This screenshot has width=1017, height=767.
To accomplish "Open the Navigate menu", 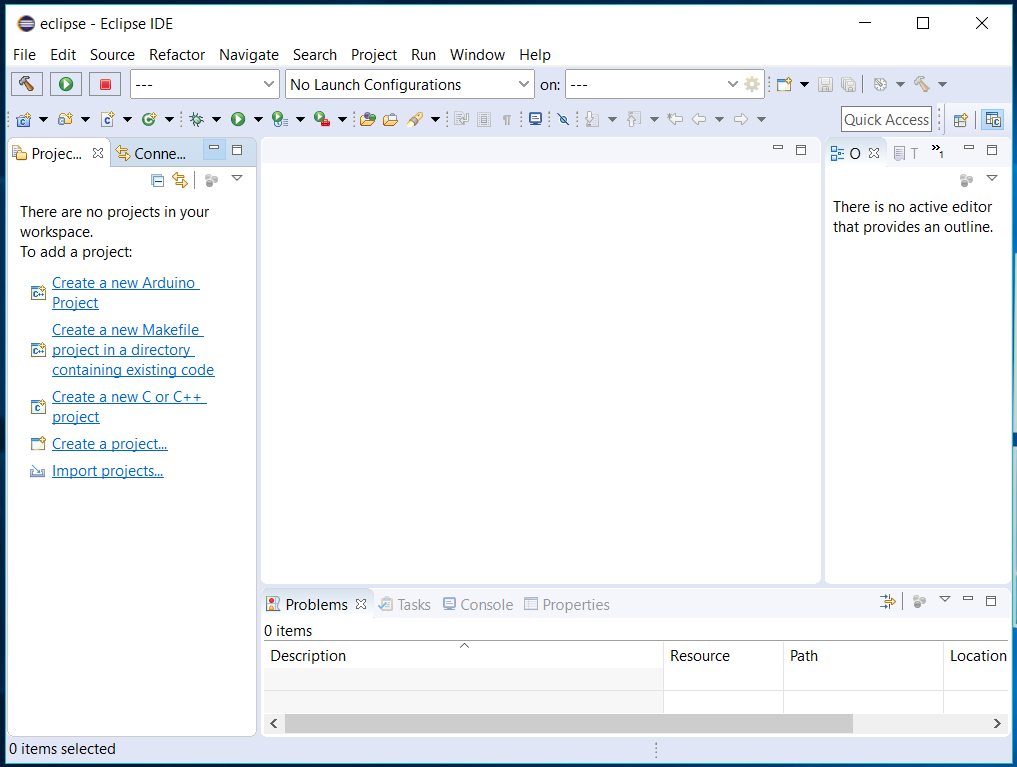I will 249,54.
